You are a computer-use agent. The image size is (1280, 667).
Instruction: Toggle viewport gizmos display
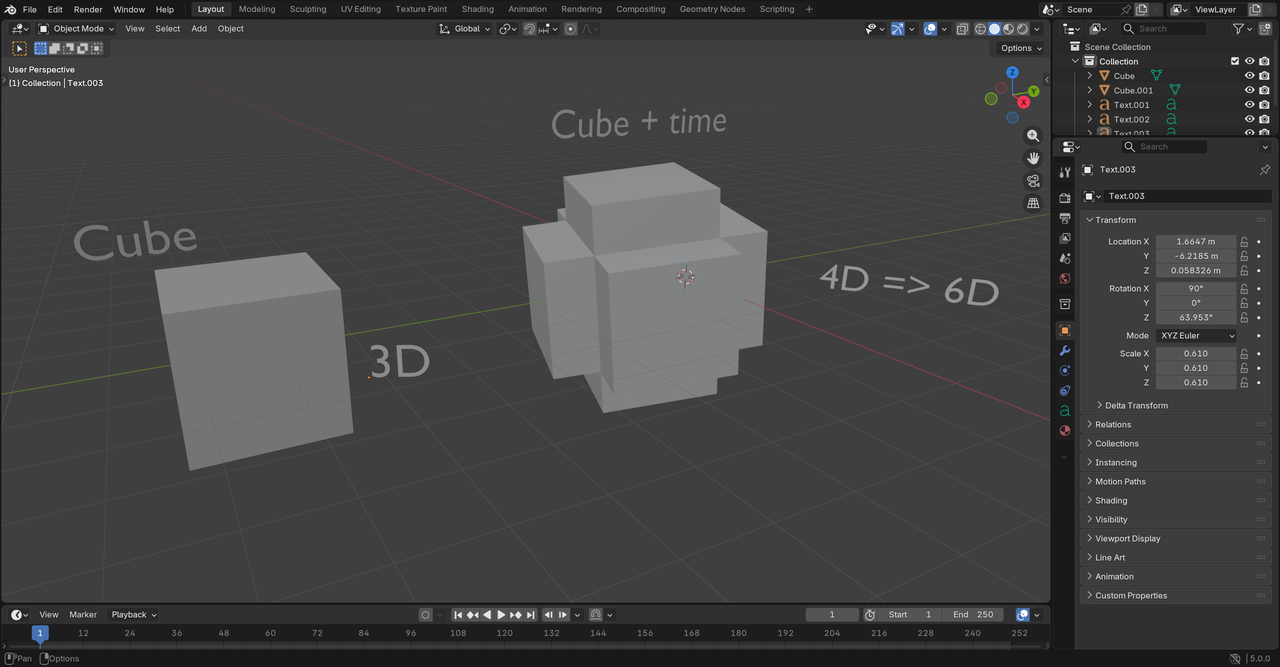(x=897, y=29)
